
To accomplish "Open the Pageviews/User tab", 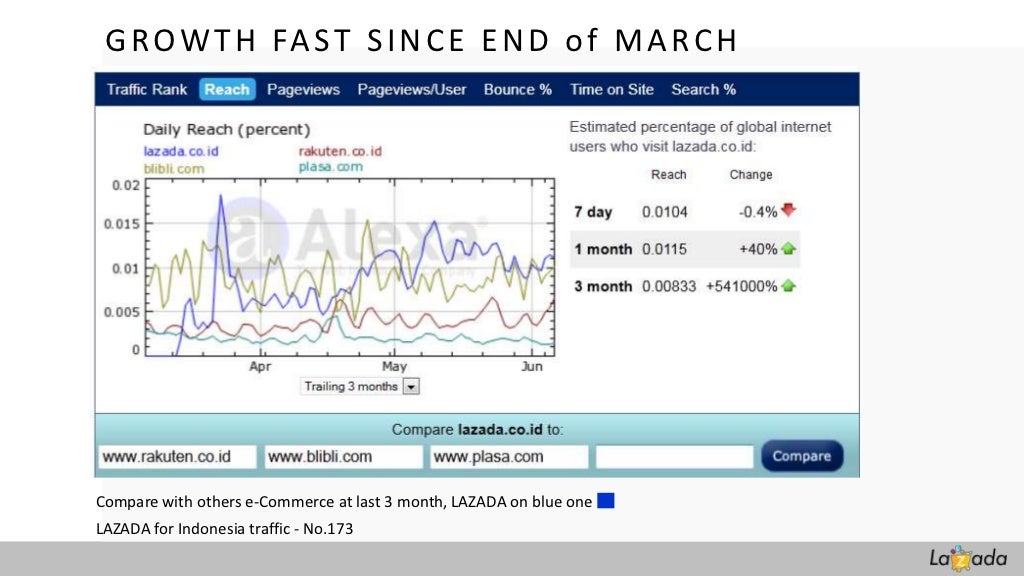I will click(411, 89).
